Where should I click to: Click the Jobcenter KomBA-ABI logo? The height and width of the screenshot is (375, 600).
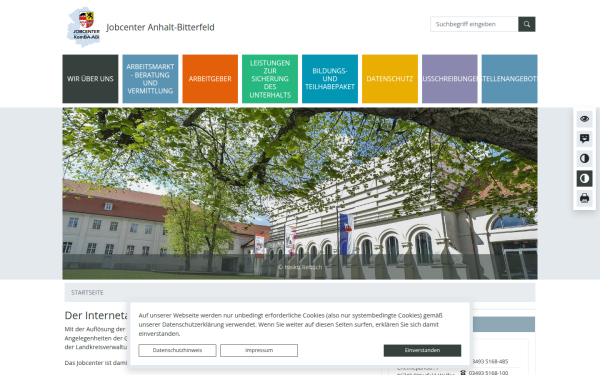84,26
